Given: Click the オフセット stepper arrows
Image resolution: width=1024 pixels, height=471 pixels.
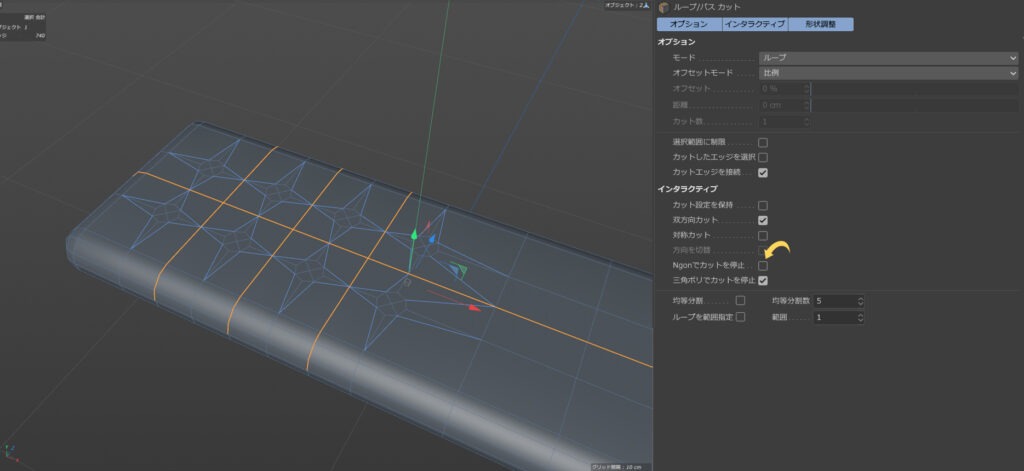Looking at the screenshot, I should pos(807,89).
